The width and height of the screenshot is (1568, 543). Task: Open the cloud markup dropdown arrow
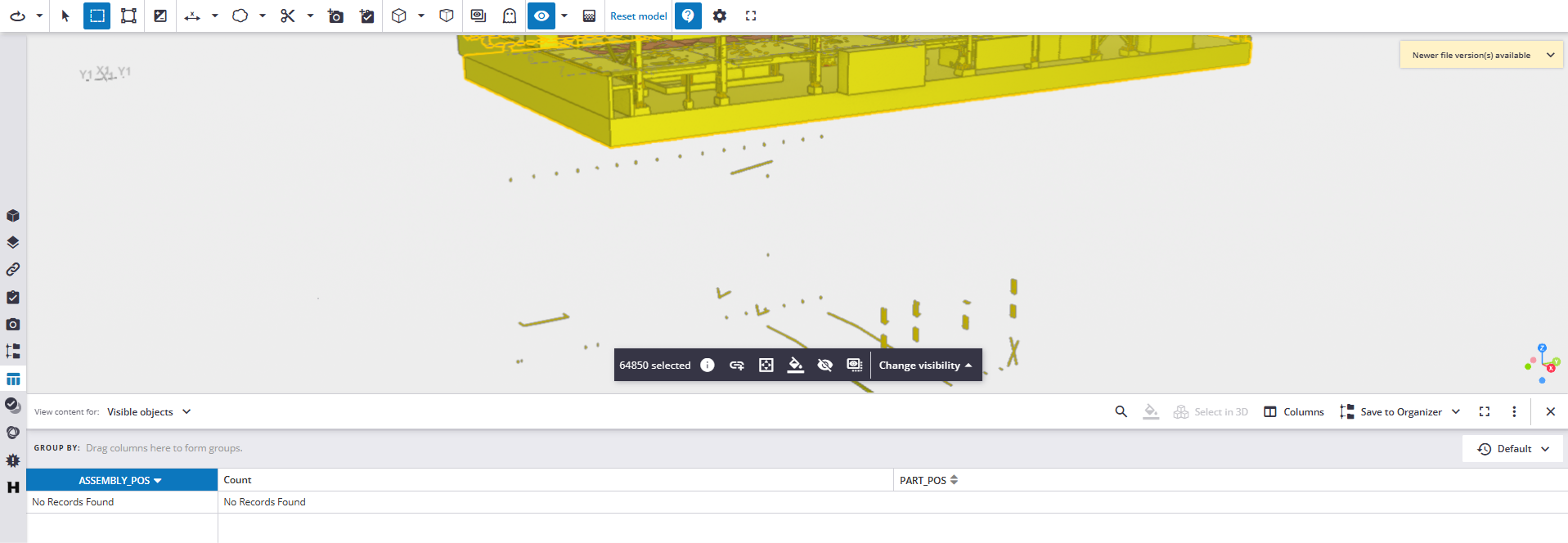[262, 16]
